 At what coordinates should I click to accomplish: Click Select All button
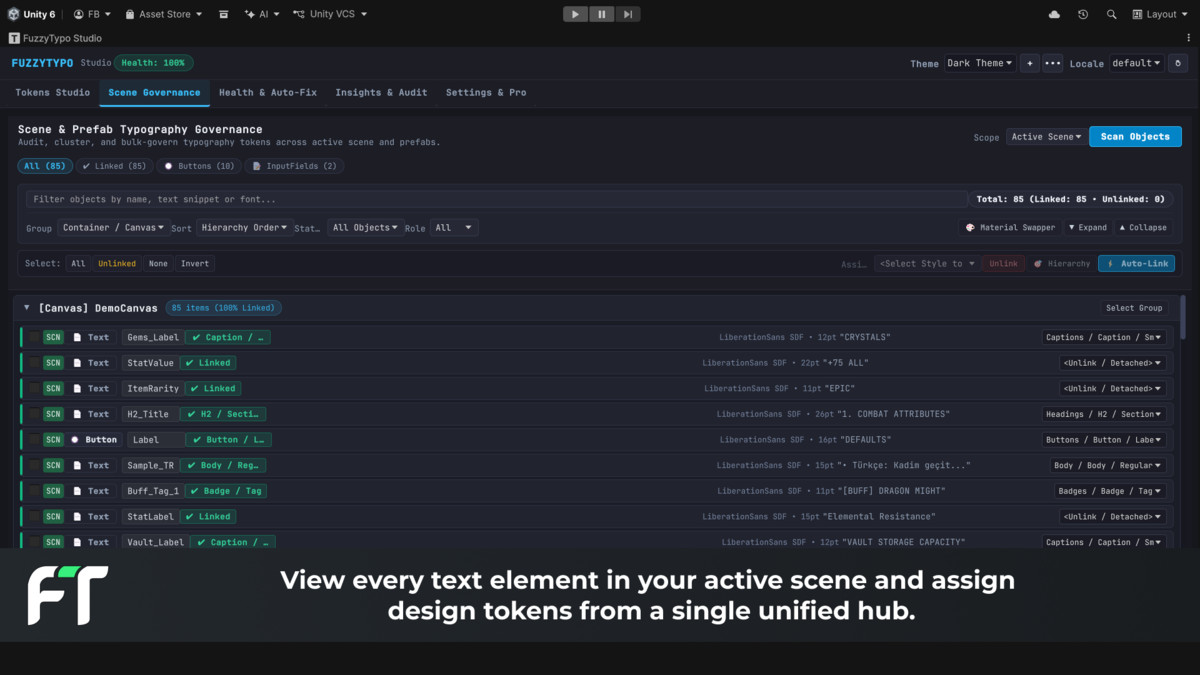[78, 264]
